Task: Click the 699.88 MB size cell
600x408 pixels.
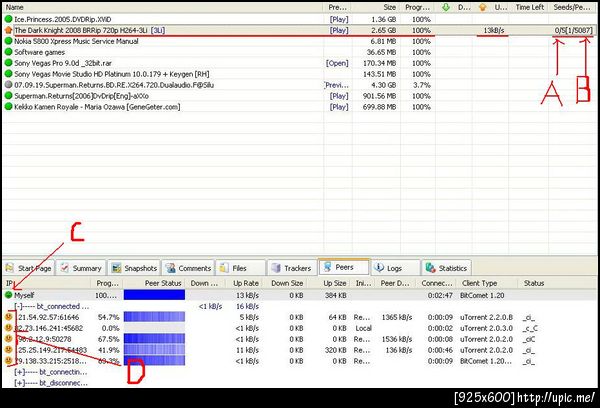Action: click(x=379, y=107)
